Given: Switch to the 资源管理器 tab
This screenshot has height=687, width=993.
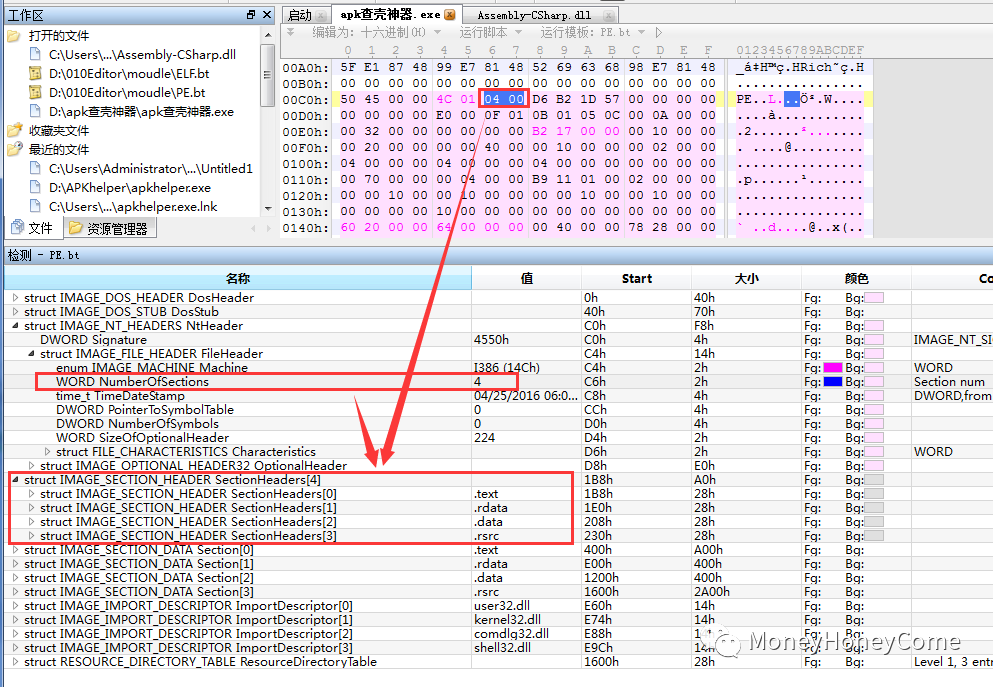Looking at the screenshot, I should click(109, 228).
